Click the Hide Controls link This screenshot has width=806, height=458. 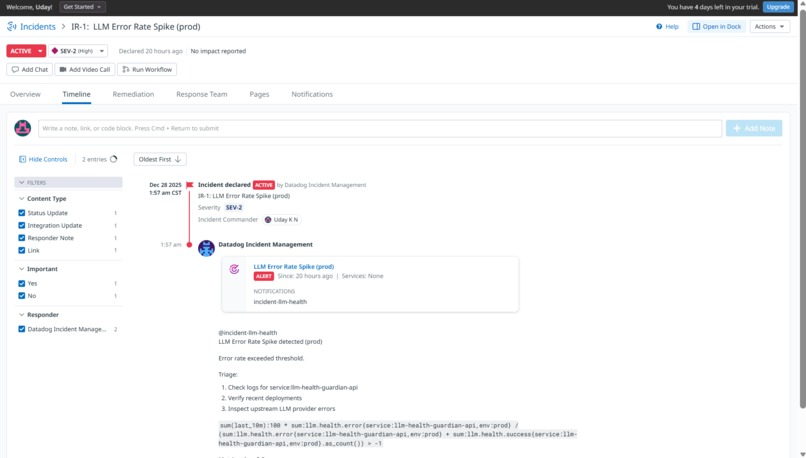(x=48, y=159)
